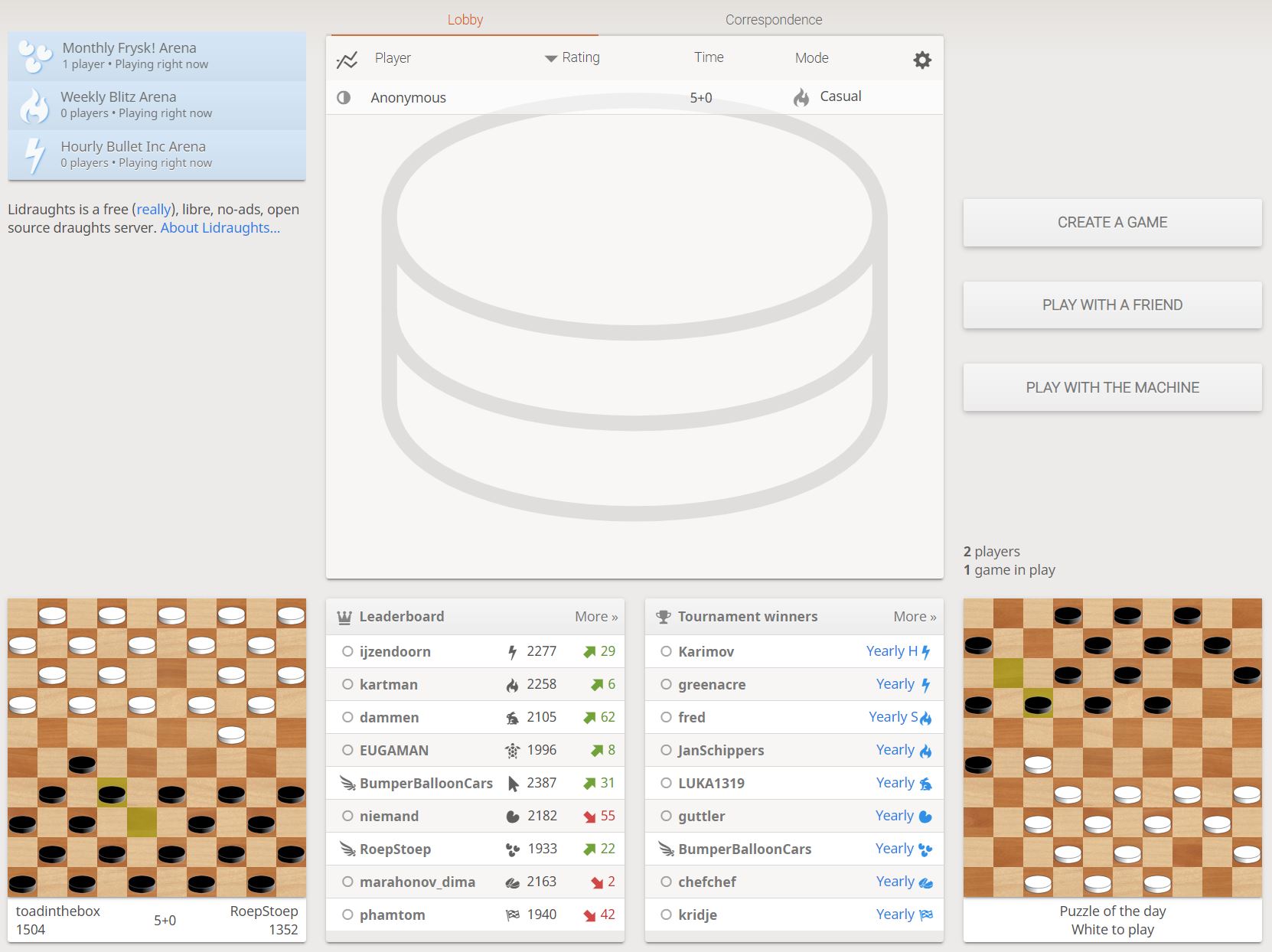Open the Puzzle of the day board
This screenshot has height=952, width=1272.
(1113, 748)
